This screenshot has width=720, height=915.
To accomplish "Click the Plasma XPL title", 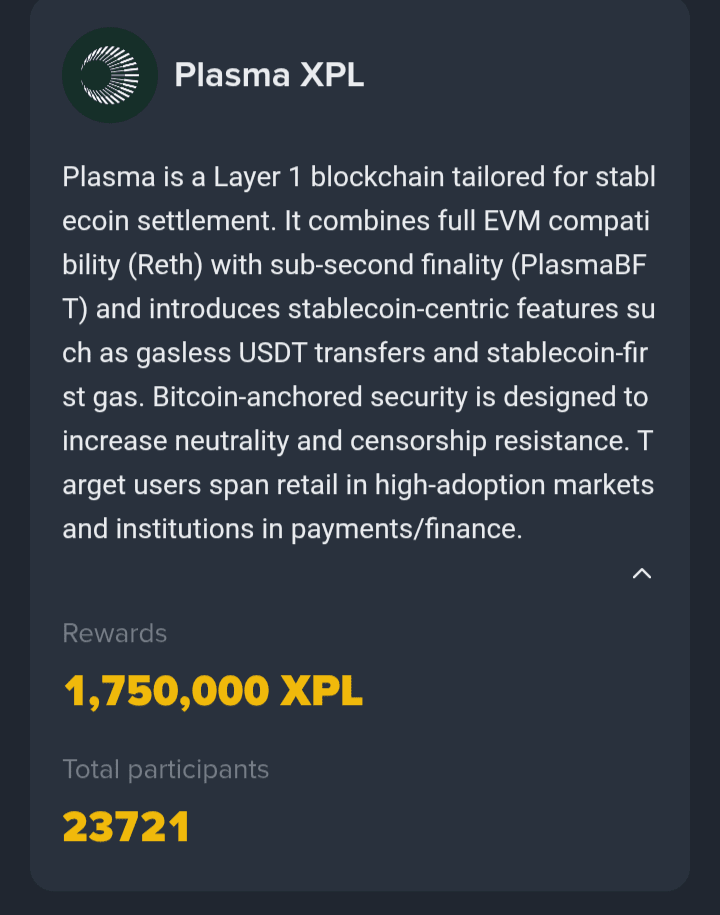I will point(269,75).
